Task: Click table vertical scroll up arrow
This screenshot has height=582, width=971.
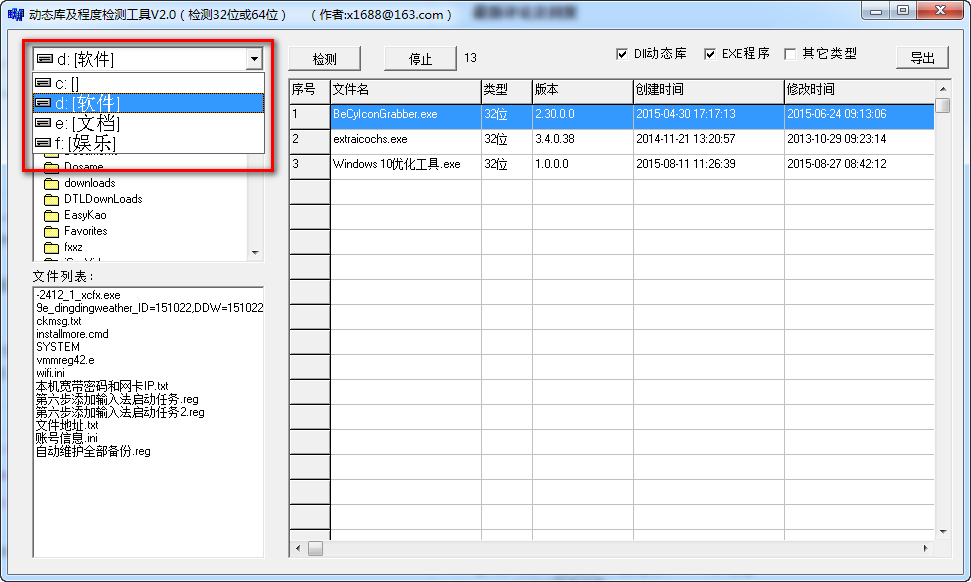Action: 943,89
